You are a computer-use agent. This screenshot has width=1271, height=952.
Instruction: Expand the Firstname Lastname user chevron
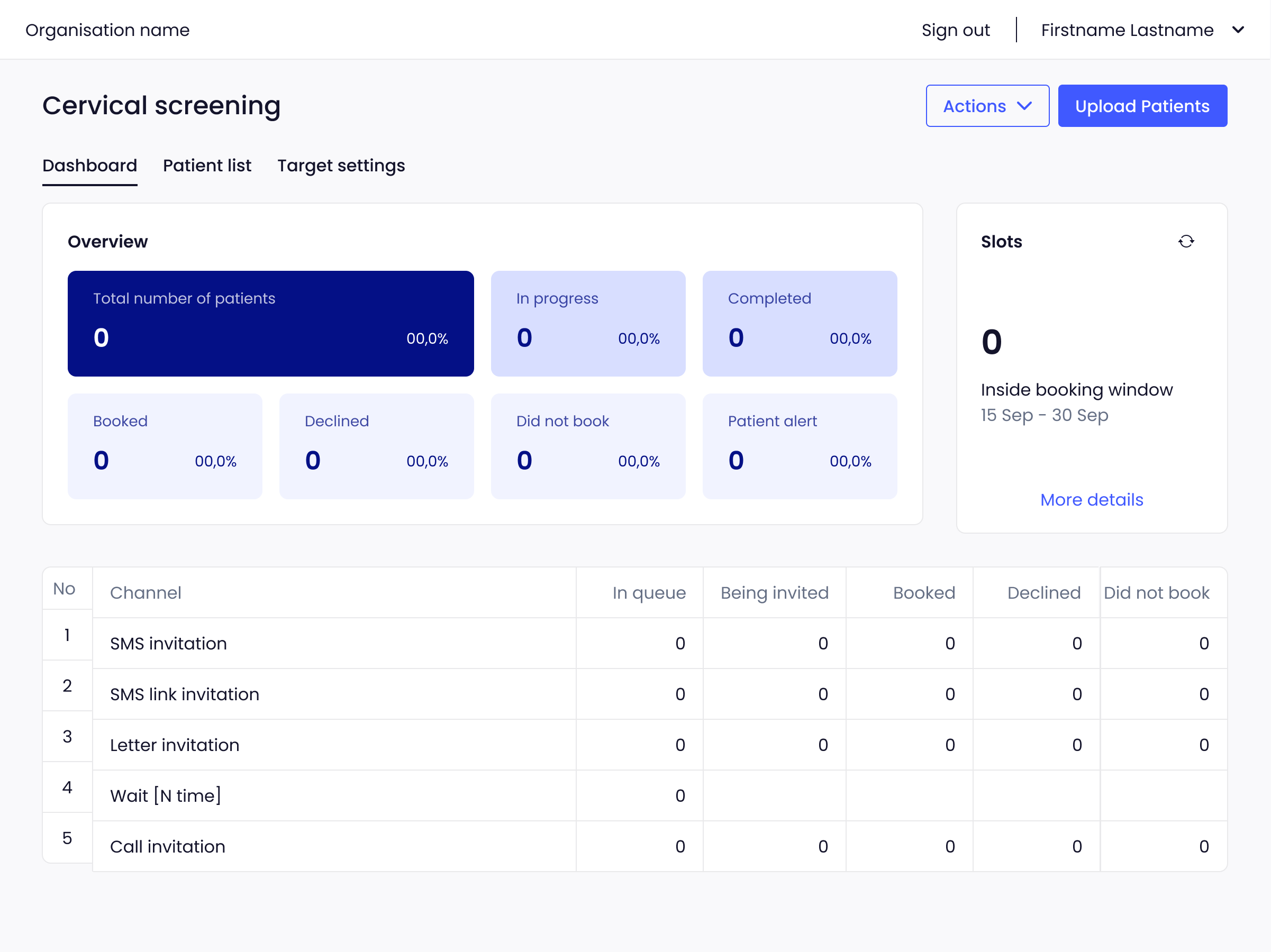click(1238, 30)
